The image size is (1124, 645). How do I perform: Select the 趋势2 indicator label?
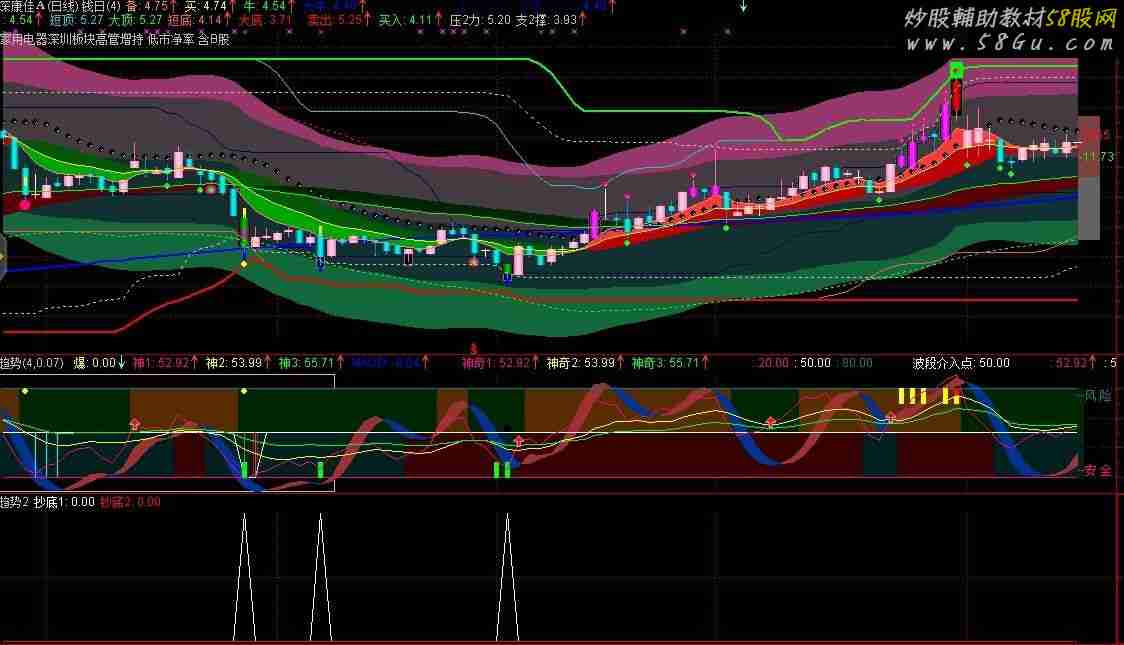point(16,502)
